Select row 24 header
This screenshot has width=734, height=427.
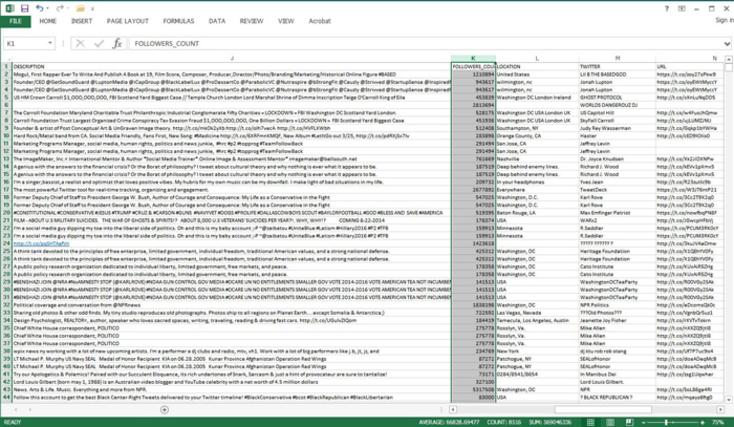6,243
